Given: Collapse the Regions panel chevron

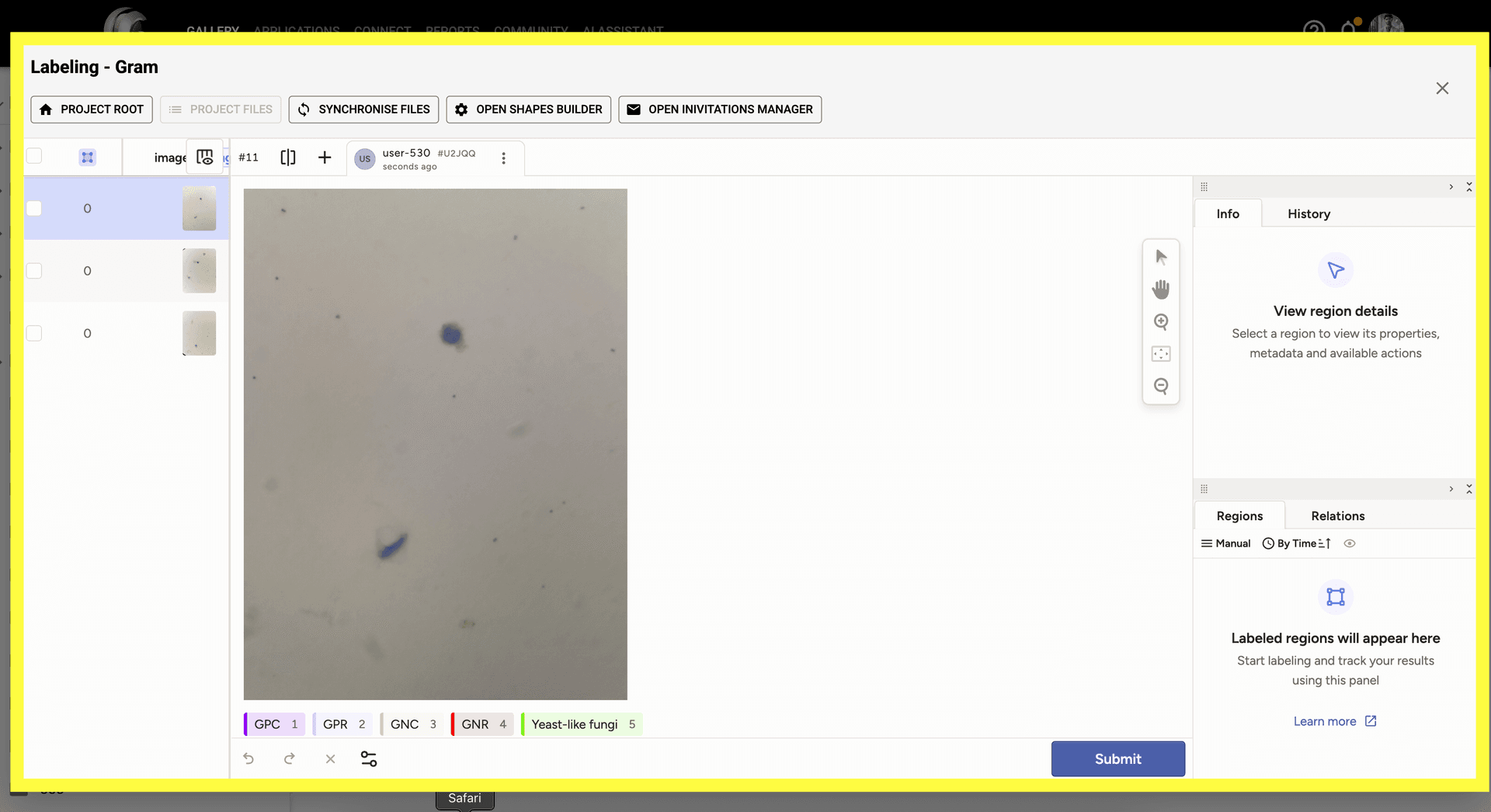Looking at the screenshot, I should click(1451, 489).
